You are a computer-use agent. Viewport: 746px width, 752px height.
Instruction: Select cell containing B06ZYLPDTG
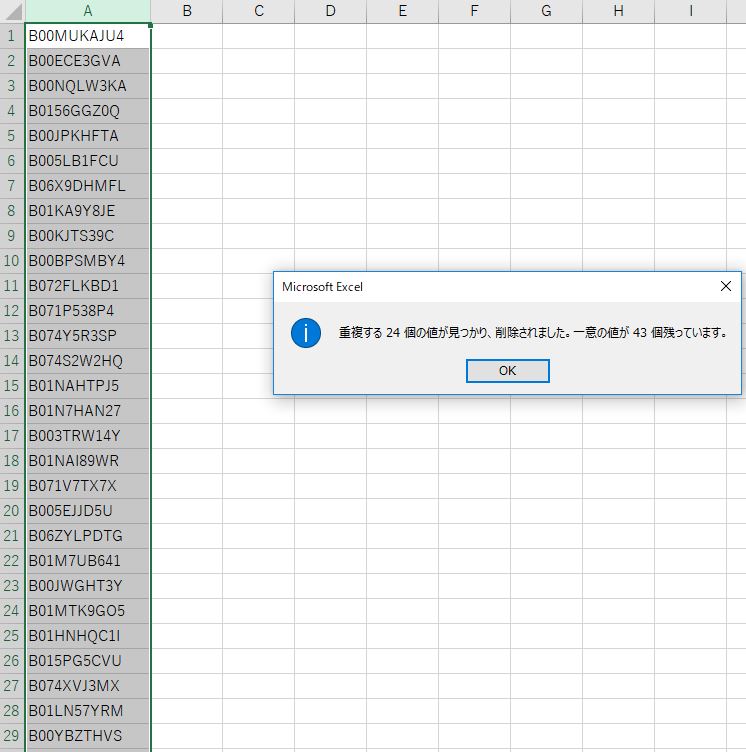88,536
